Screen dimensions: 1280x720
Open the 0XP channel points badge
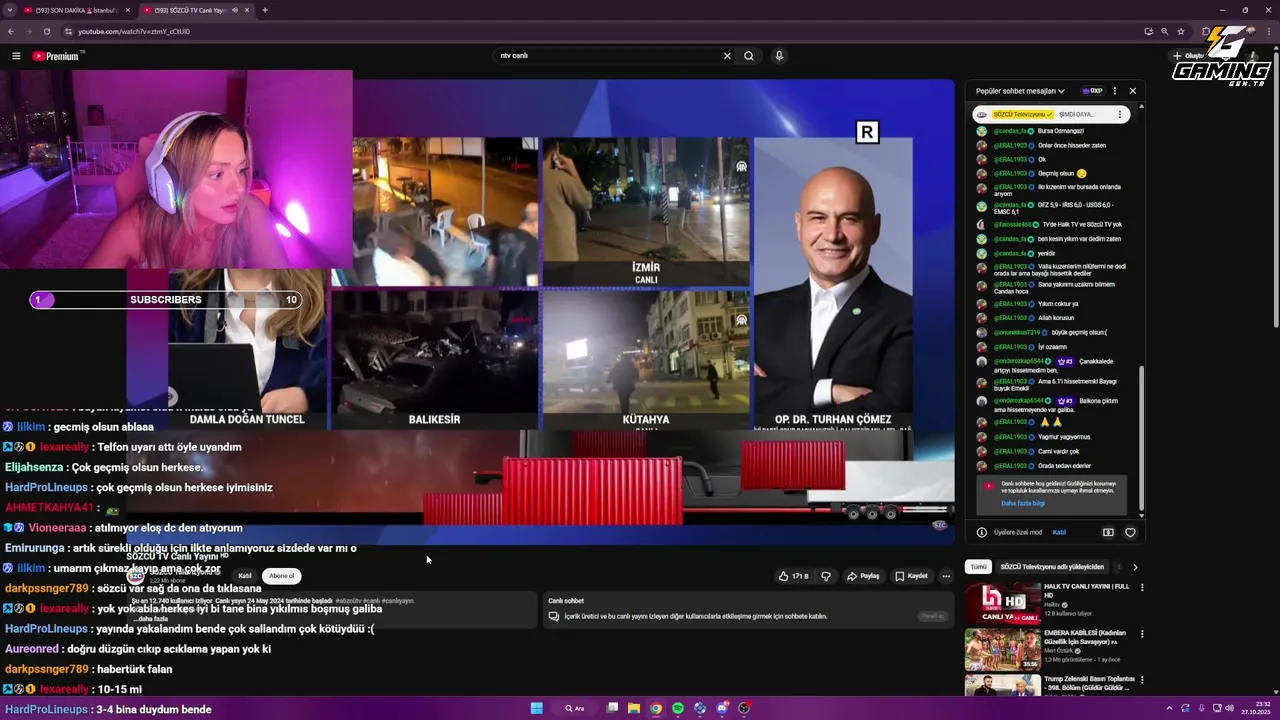click(x=1092, y=91)
